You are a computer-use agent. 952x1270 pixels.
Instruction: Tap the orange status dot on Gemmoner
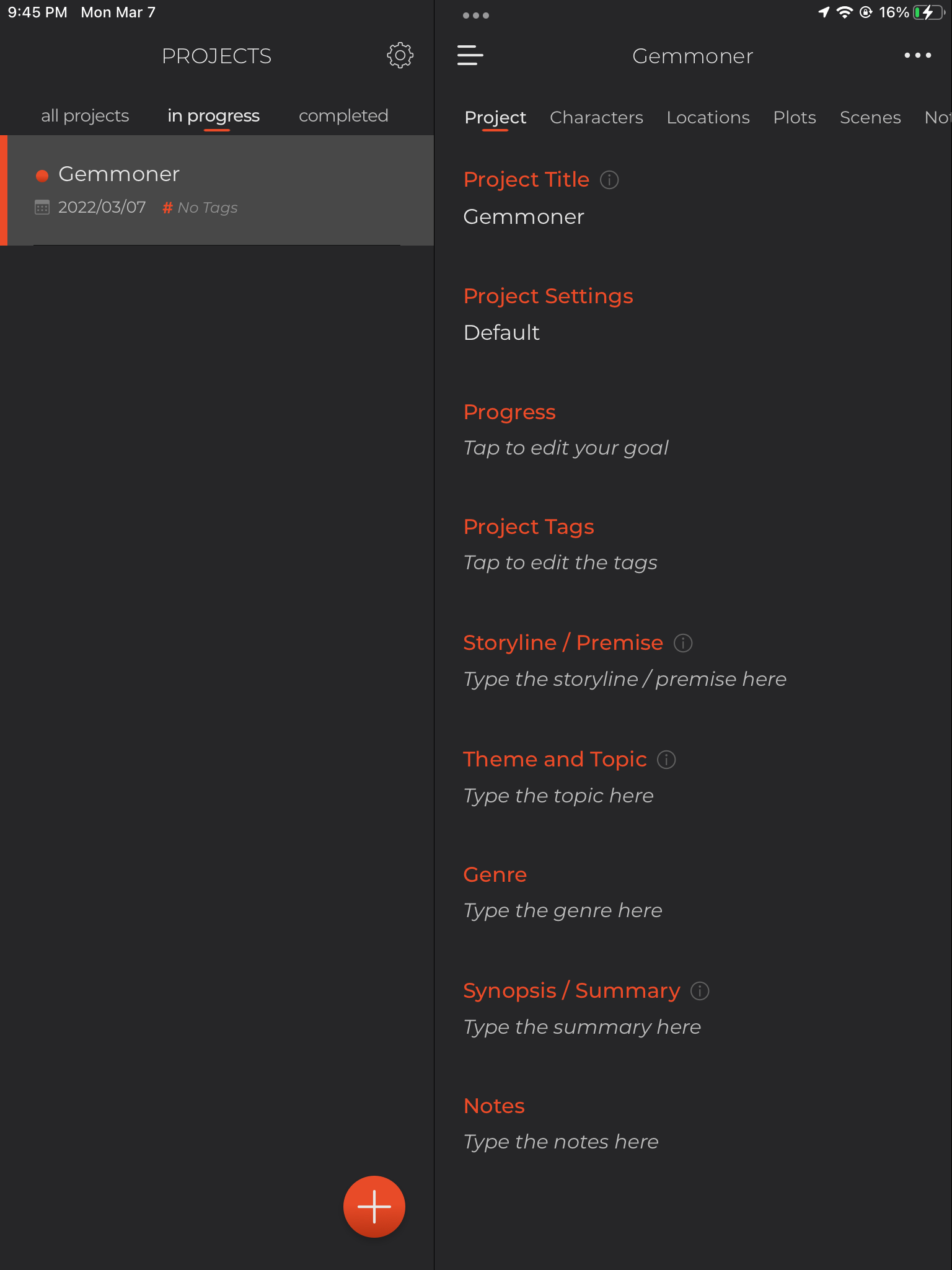click(x=42, y=175)
